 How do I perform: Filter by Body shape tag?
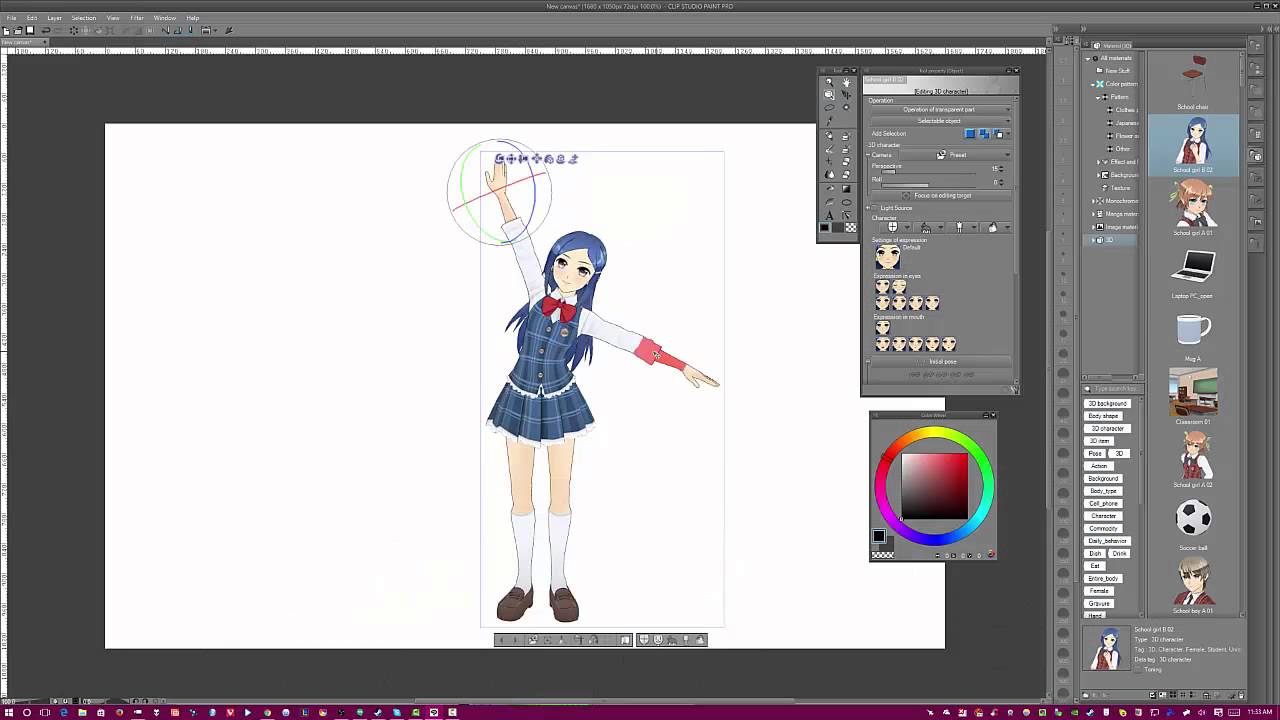coord(1103,416)
